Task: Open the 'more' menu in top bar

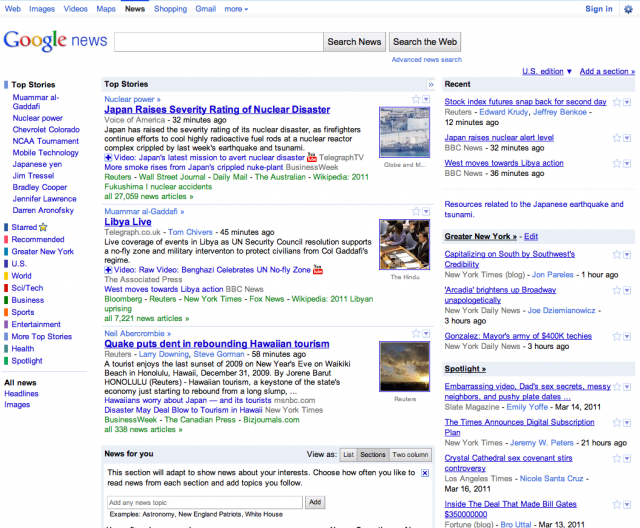Action: (x=236, y=9)
